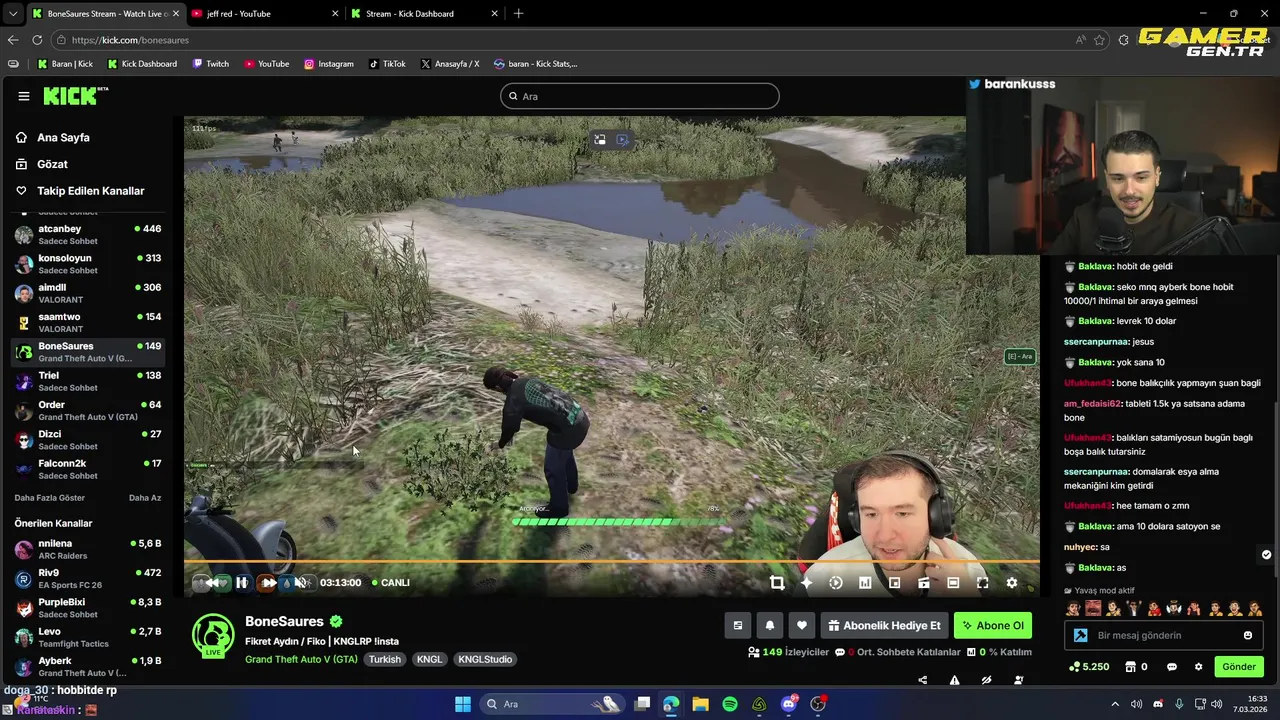The image size is (1280, 720).
Task: Click the crop/clip icon in player controls
Action: click(x=777, y=583)
